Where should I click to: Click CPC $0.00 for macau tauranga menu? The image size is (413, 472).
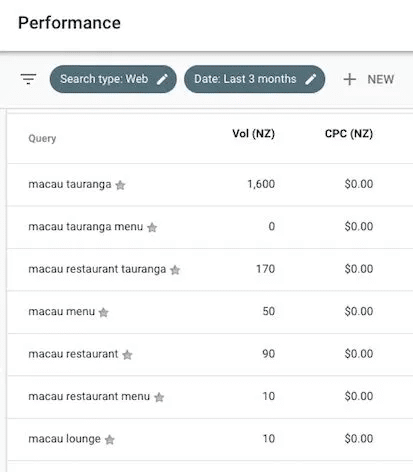(x=359, y=227)
